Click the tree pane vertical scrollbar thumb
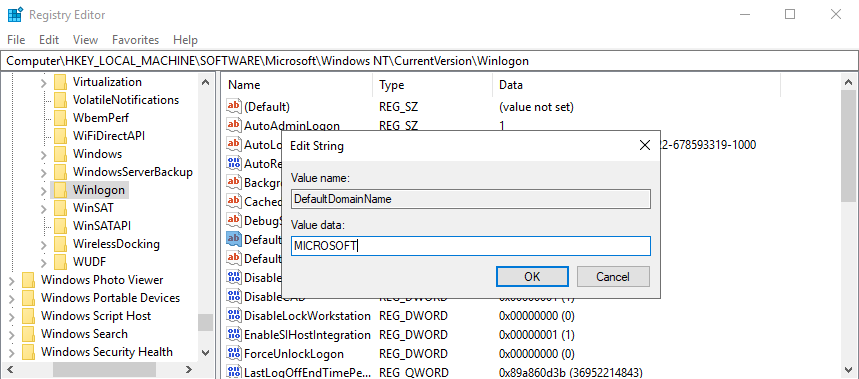Viewport: 859px width, 379px height. pyautogui.click(x=205, y=322)
